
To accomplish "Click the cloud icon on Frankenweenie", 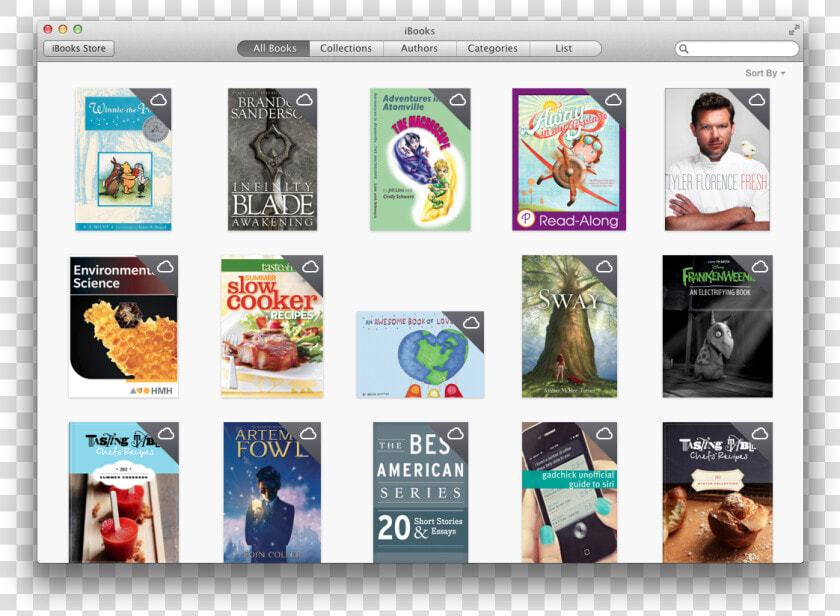I will click(x=760, y=267).
